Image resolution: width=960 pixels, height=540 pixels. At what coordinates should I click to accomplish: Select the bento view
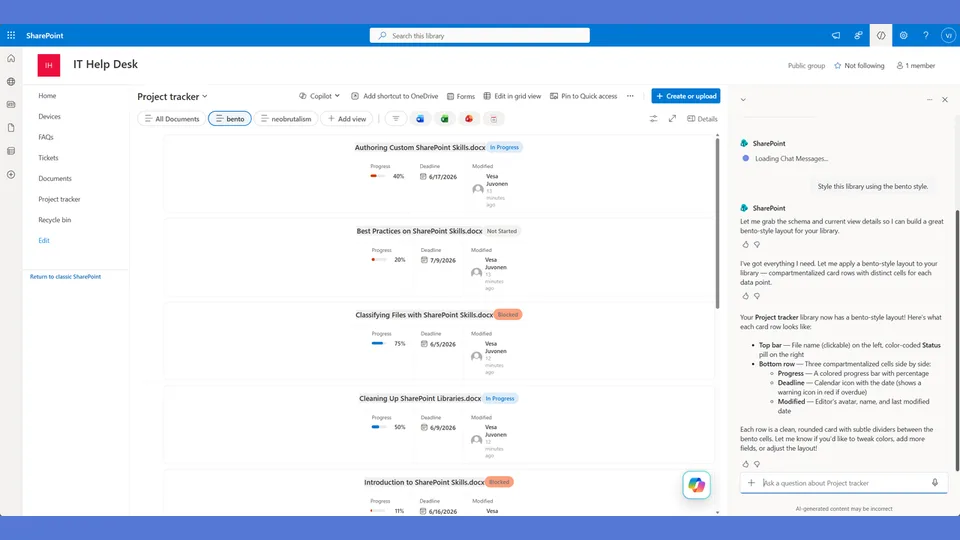click(230, 119)
